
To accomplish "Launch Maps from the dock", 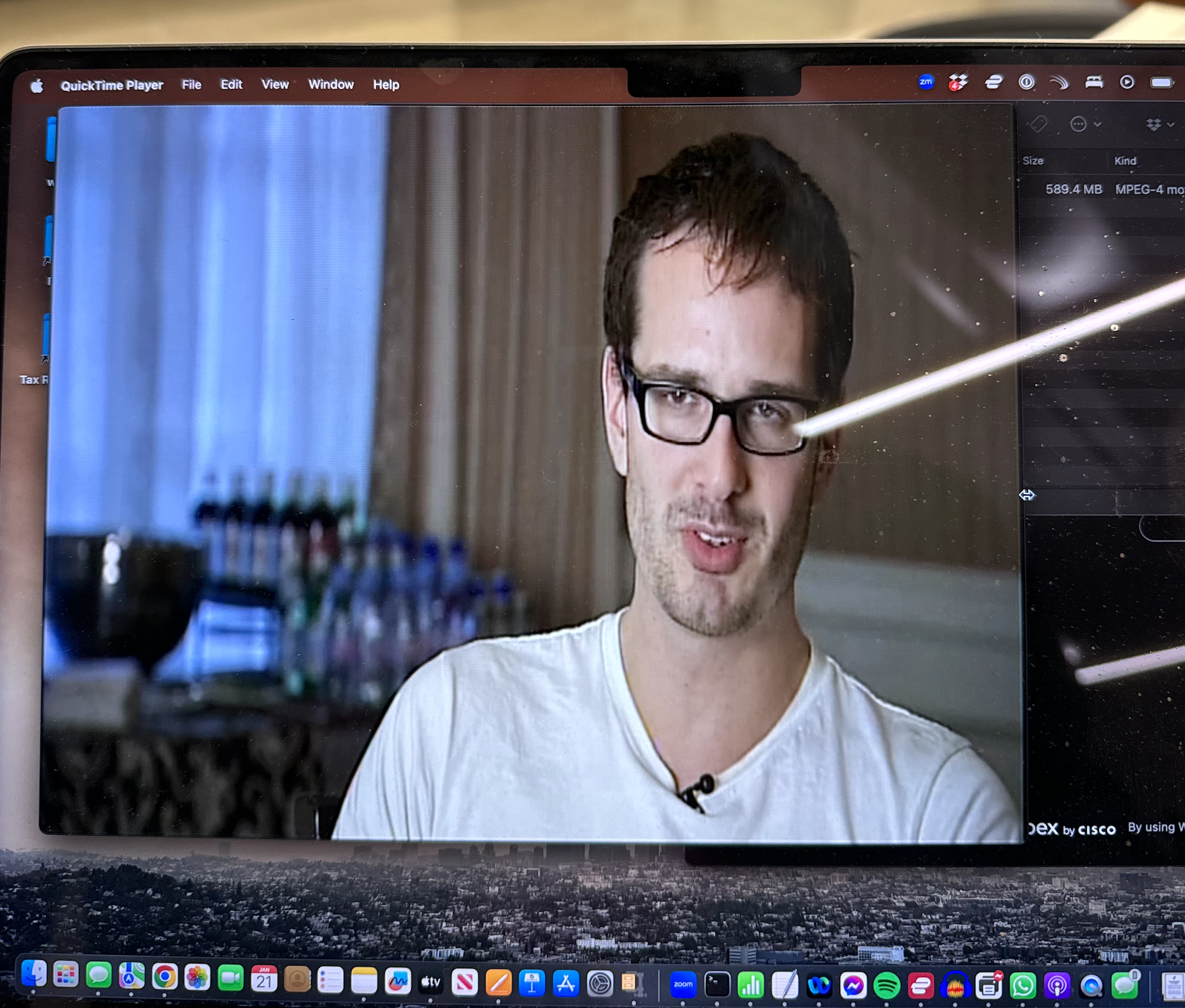I will (131, 977).
